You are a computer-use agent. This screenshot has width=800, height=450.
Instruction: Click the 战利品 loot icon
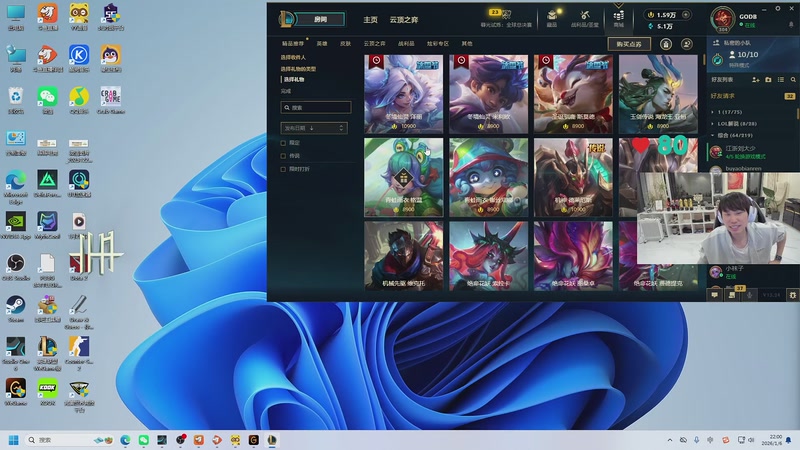tap(585, 18)
